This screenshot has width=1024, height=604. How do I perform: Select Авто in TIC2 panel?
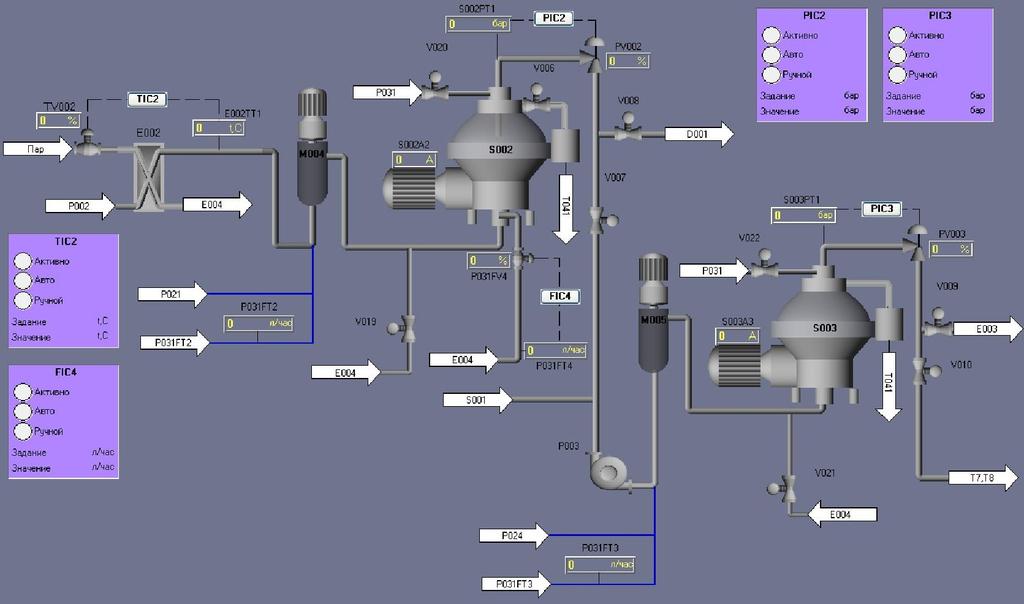[23, 280]
